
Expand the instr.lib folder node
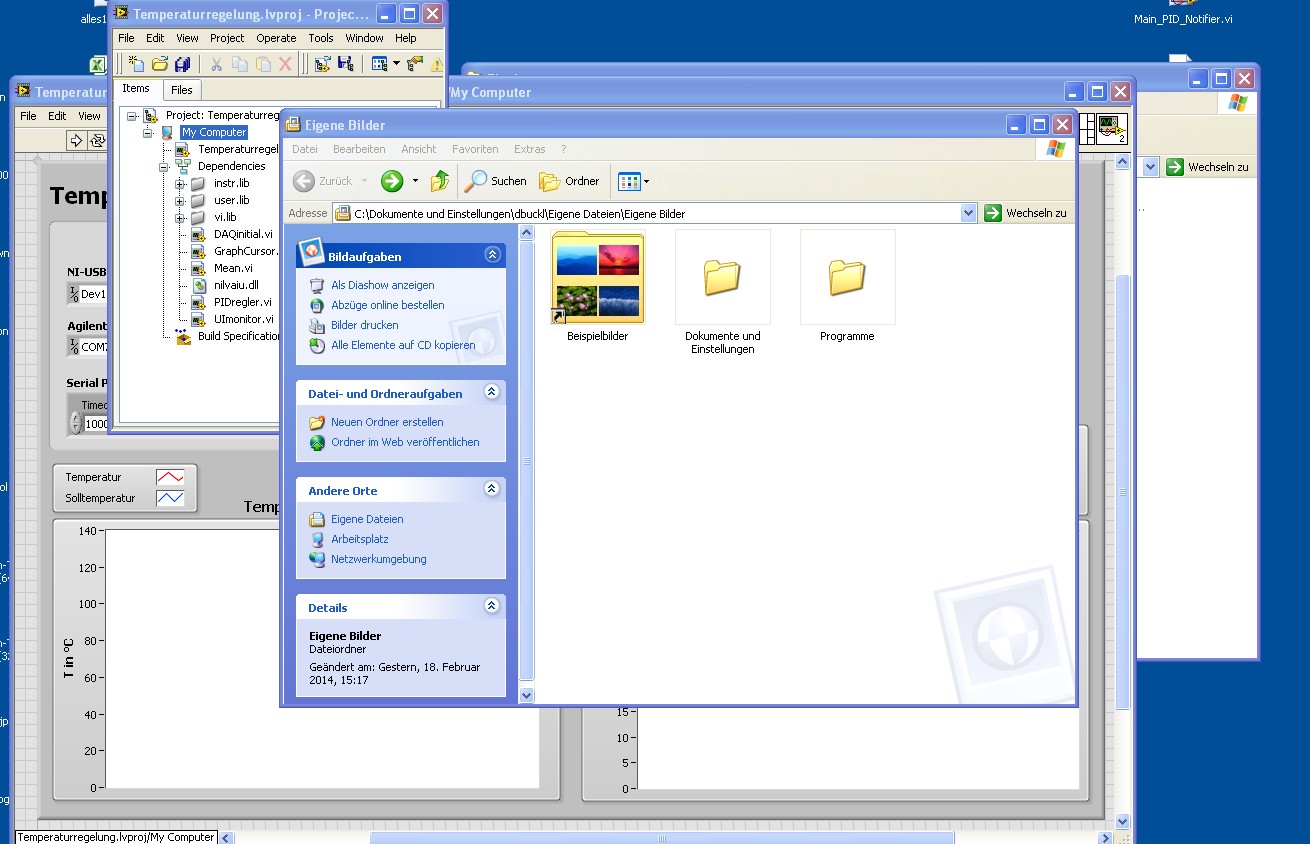pos(180,183)
